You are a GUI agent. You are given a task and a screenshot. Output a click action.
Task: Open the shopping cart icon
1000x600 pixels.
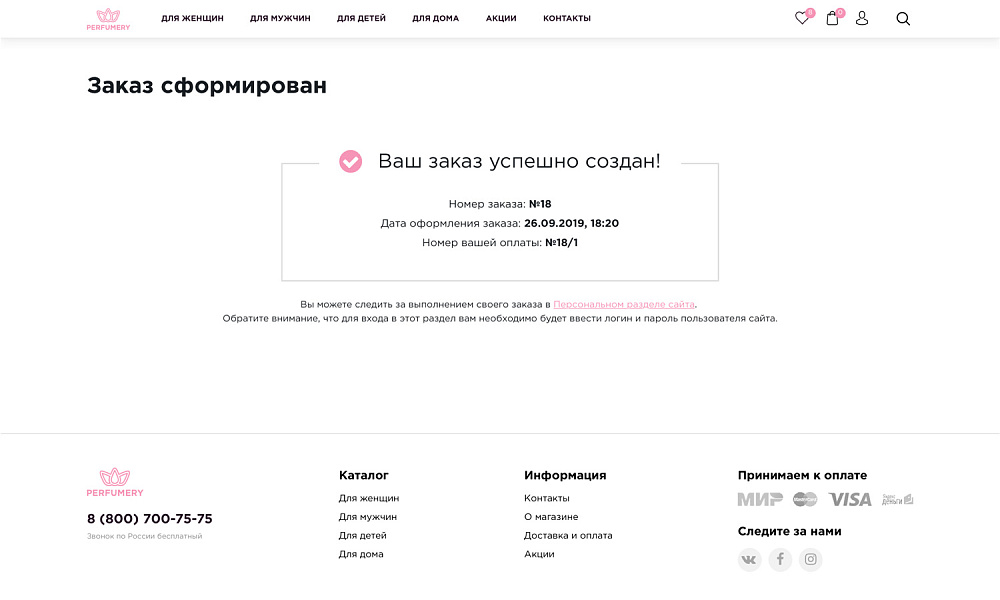(x=831, y=18)
